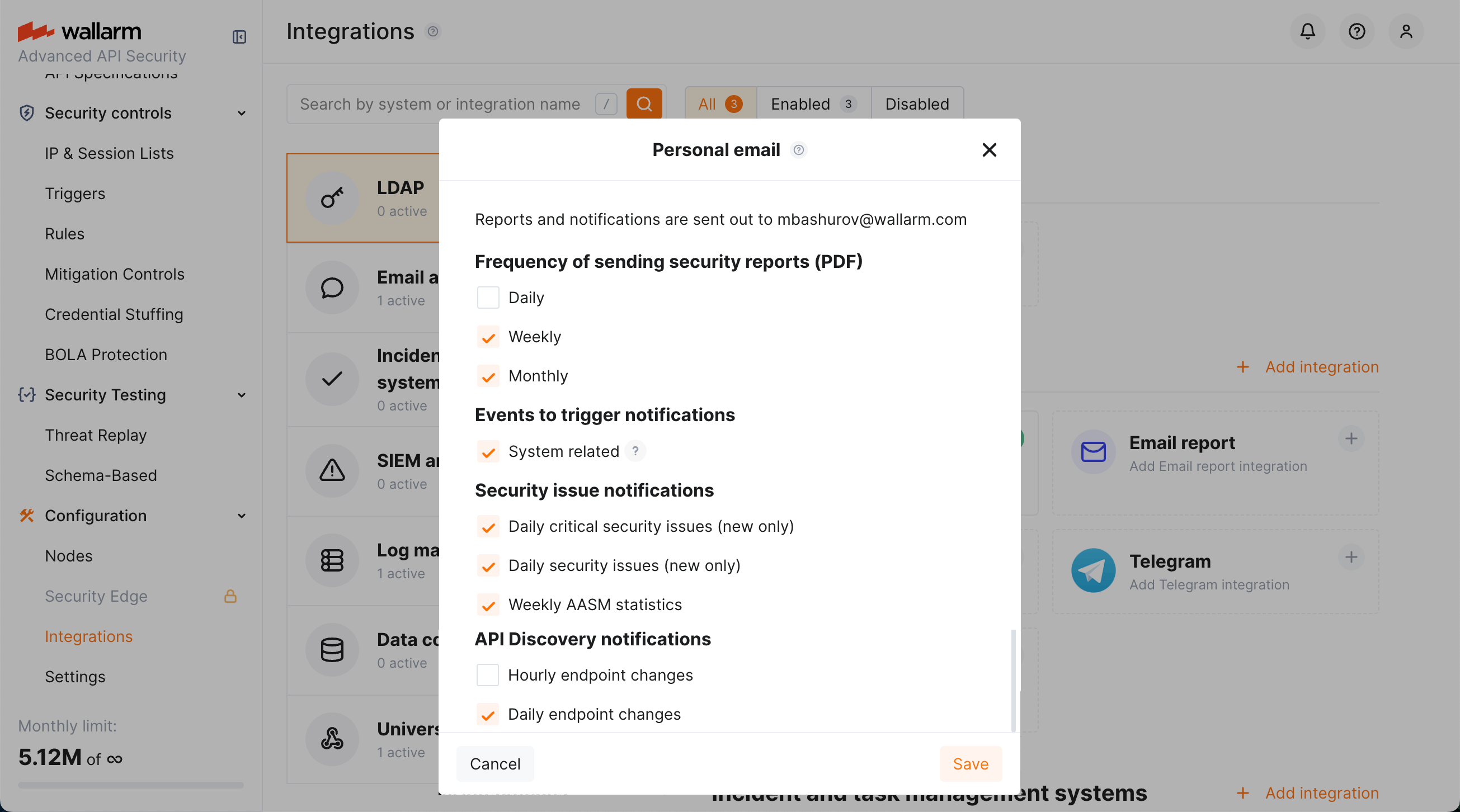Disable Weekly security report frequency
1460x812 pixels.
pyautogui.click(x=487, y=337)
